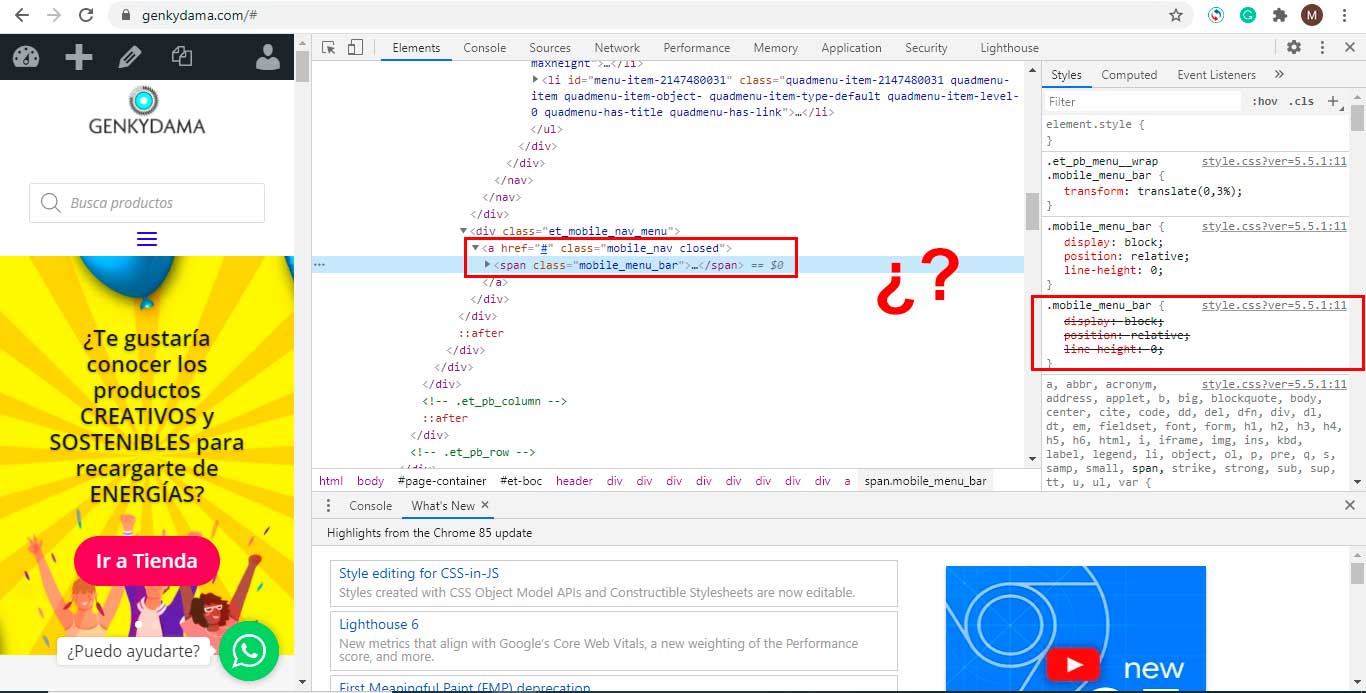Bookmark this page with the star icon

(x=1176, y=15)
